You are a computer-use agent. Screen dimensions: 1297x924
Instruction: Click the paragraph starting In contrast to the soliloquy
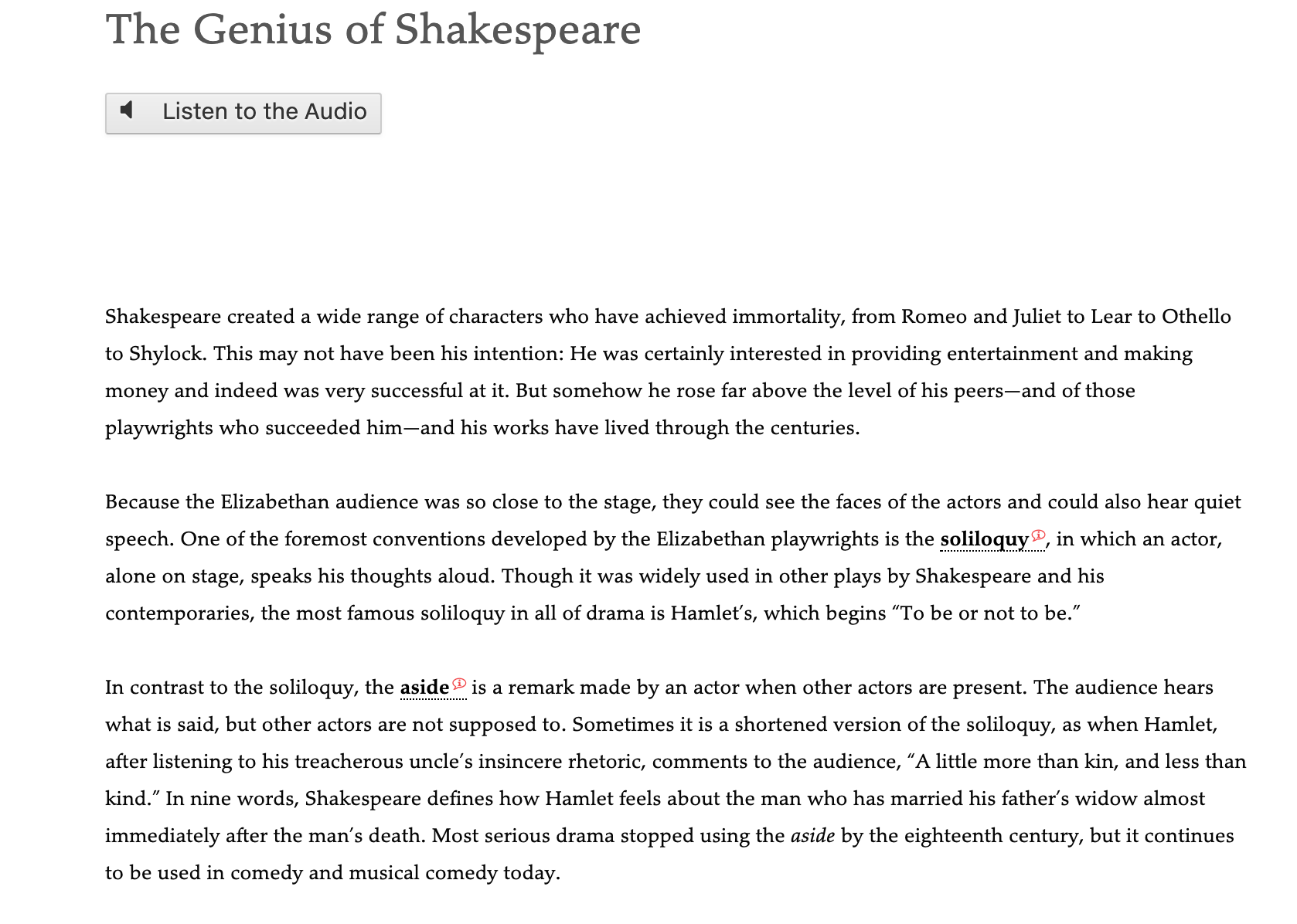pos(676,780)
